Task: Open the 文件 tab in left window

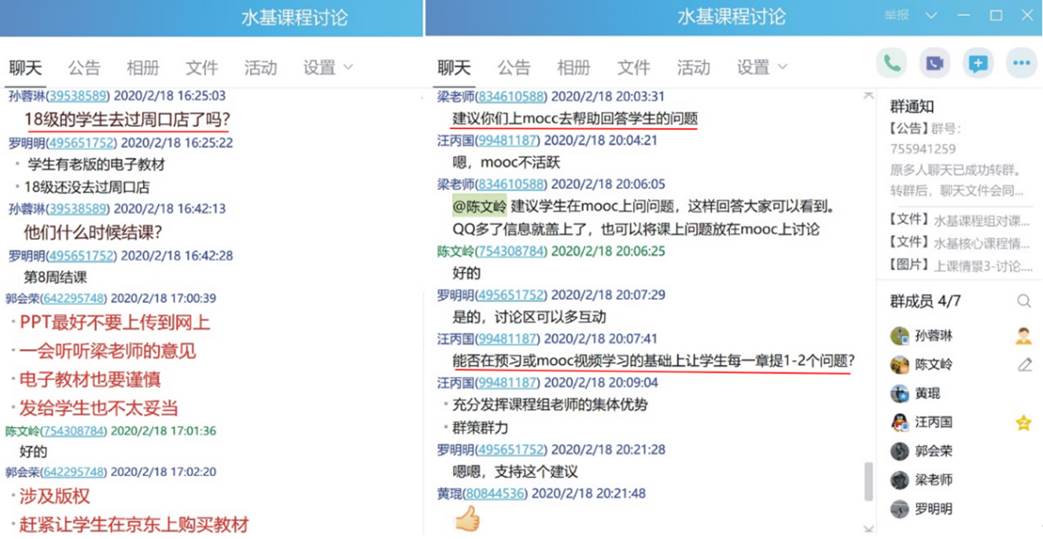Action: [202, 68]
